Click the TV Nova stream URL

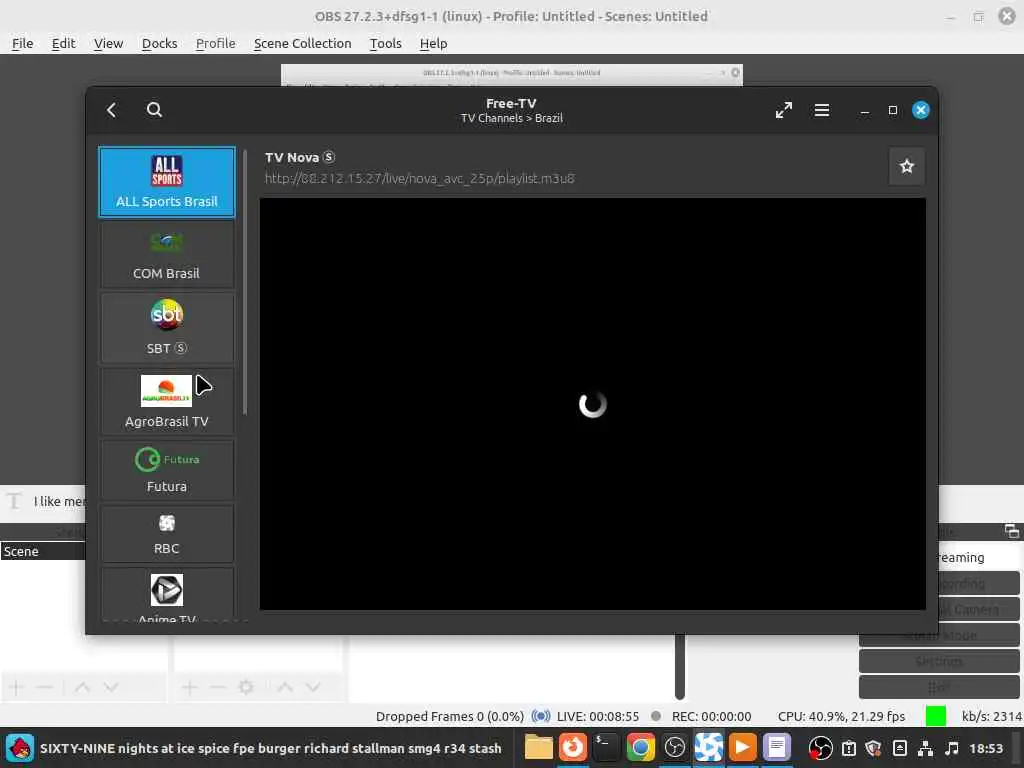point(419,178)
